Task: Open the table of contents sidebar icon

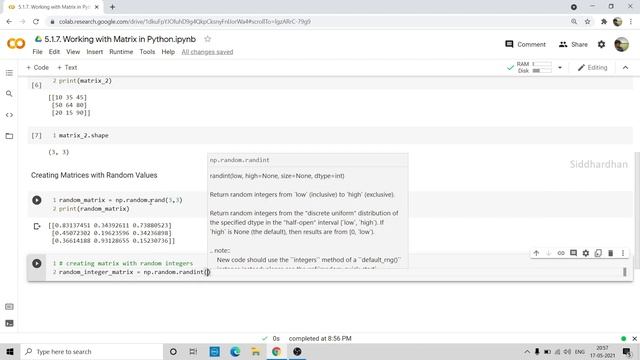Action: click(x=9, y=73)
